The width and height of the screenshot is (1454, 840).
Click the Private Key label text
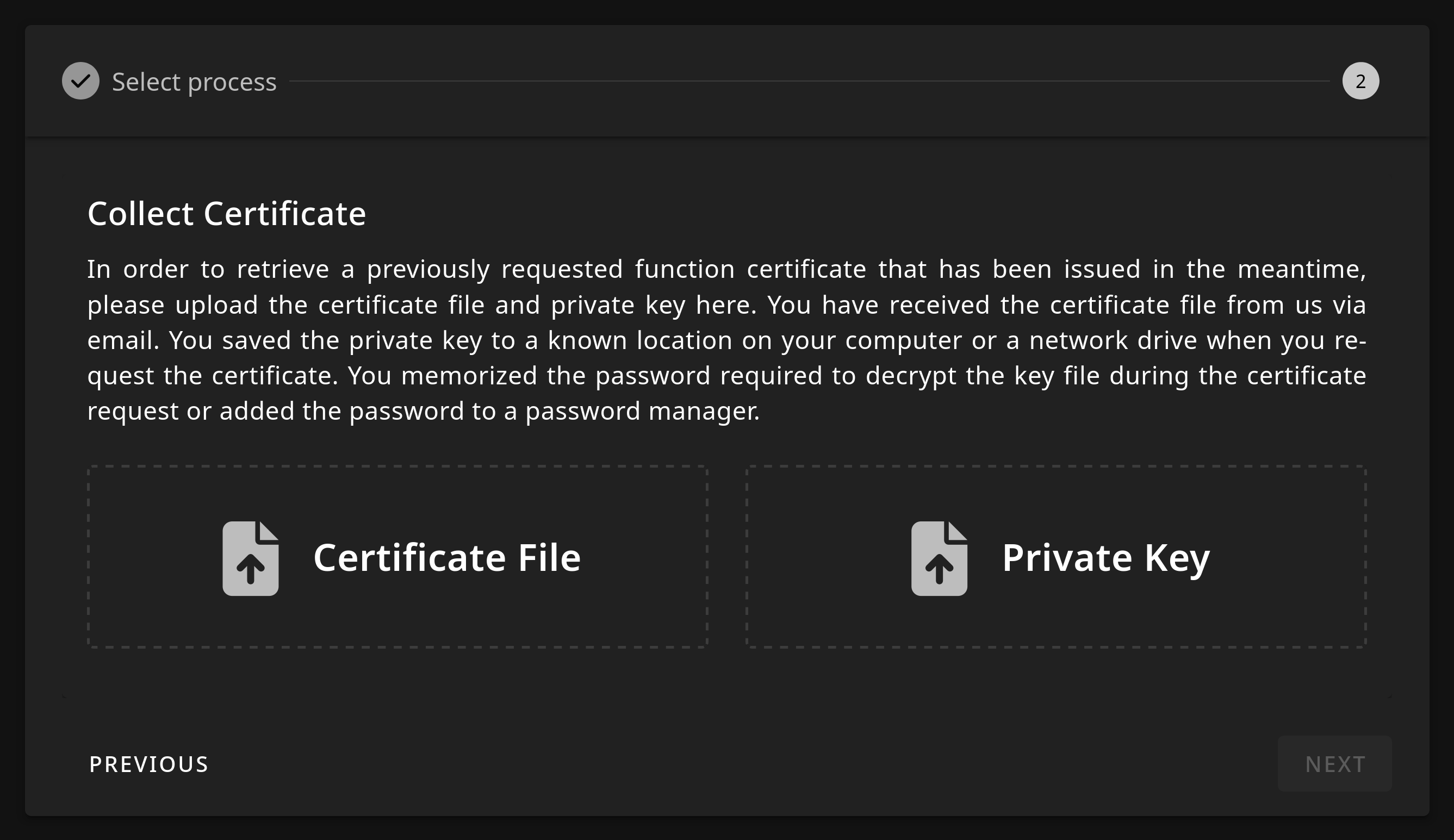click(1105, 558)
